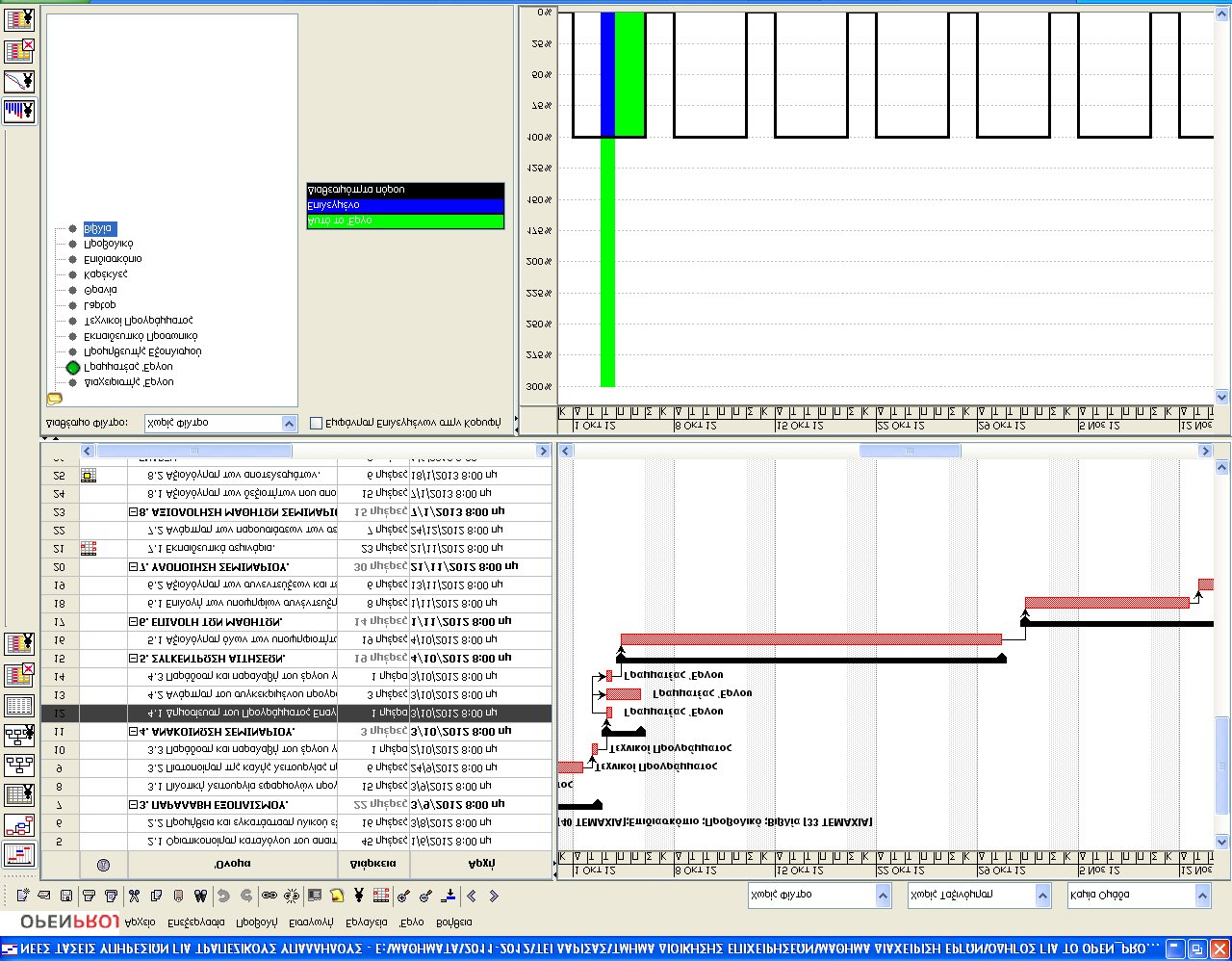Click the Scroll To Task toolbar icon

[x=449, y=896]
